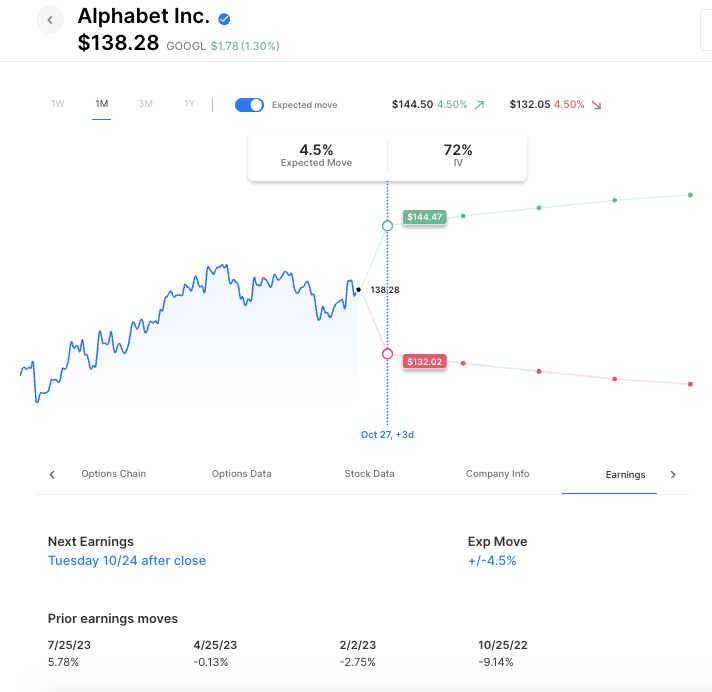Open the Stock Data tab

369,474
